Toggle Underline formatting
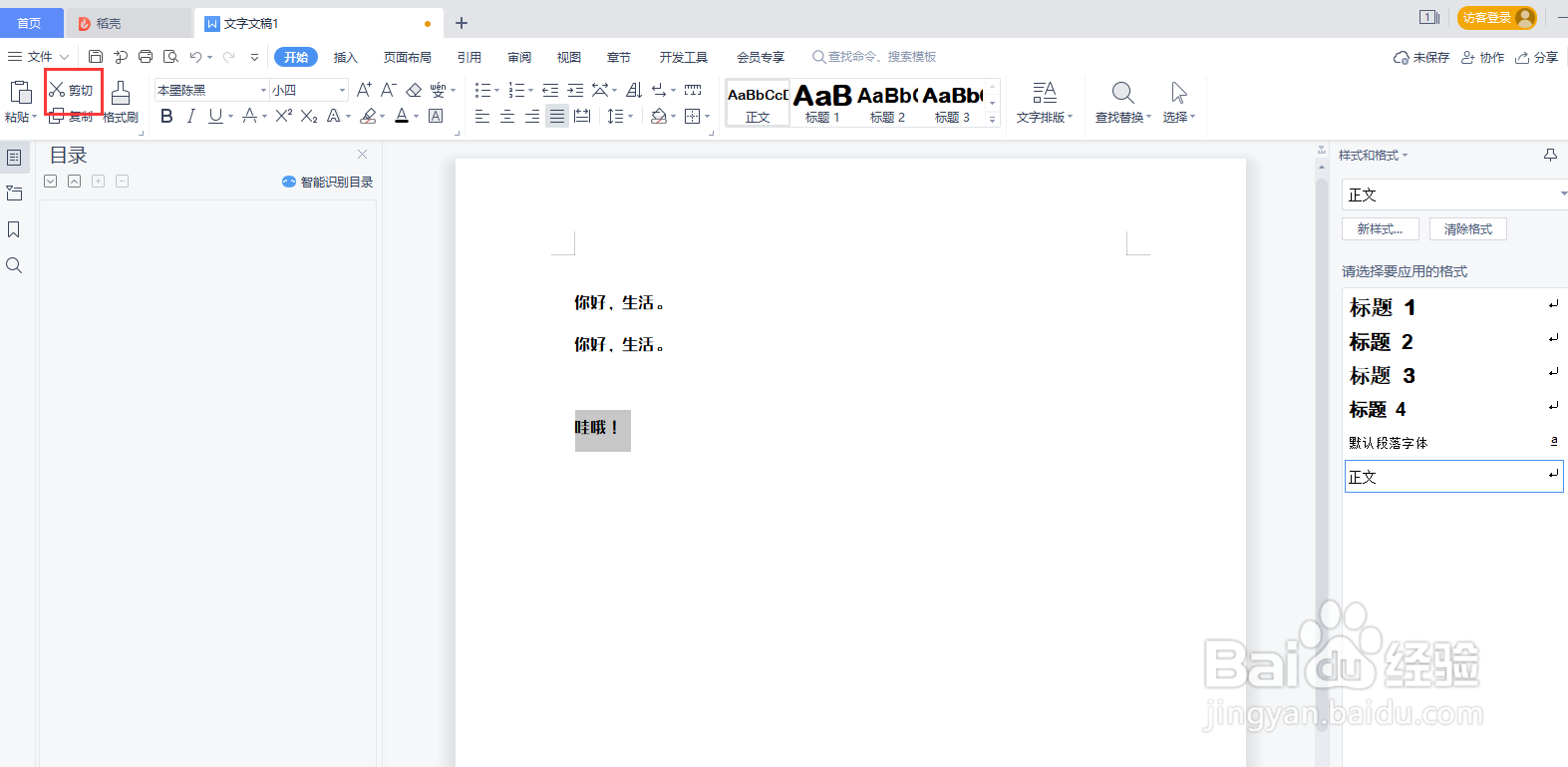This screenshot has height=767, width=1568. 215,116
